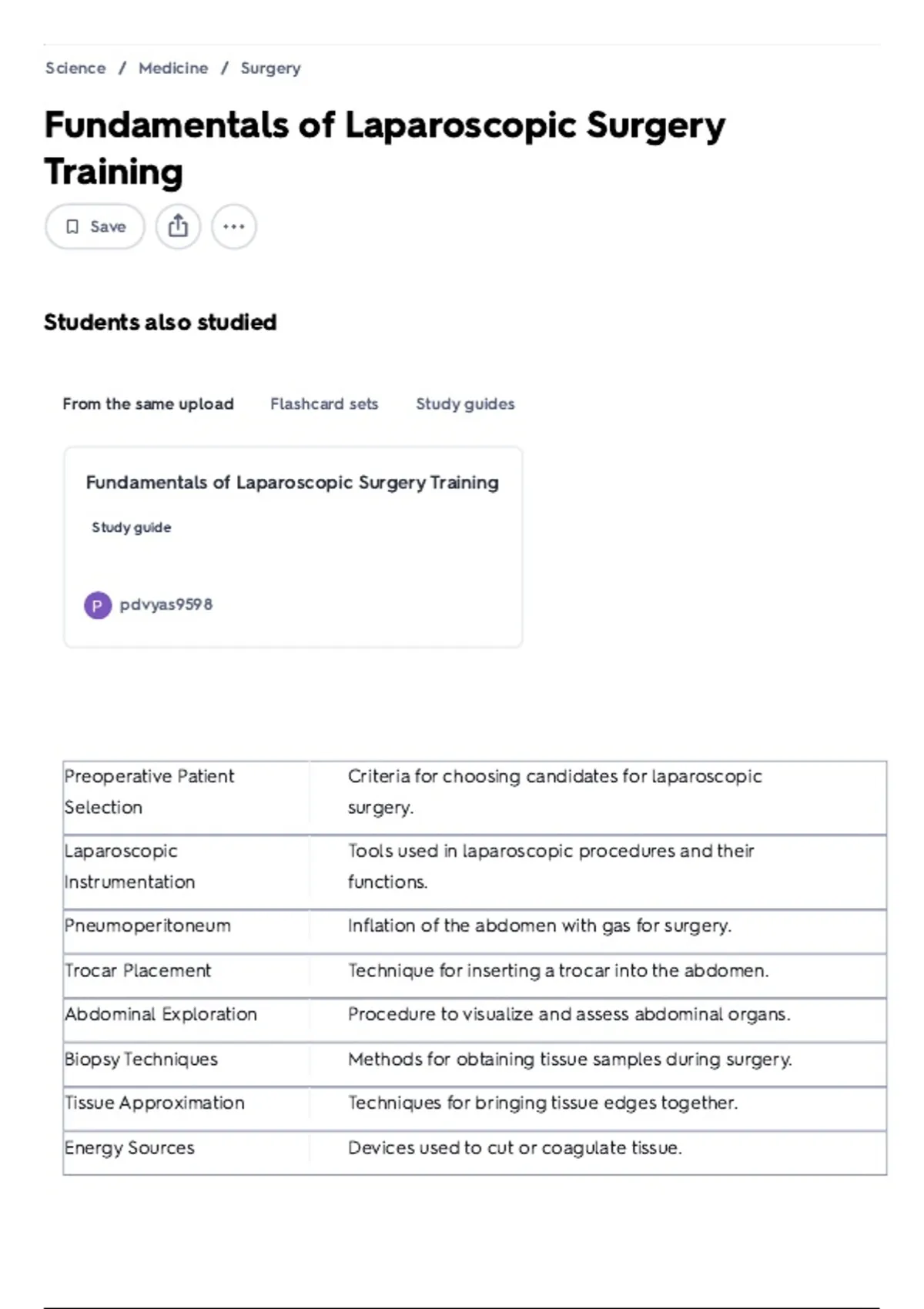Click the purple avatar of pdvyas9598

click(x=97, y=604)
